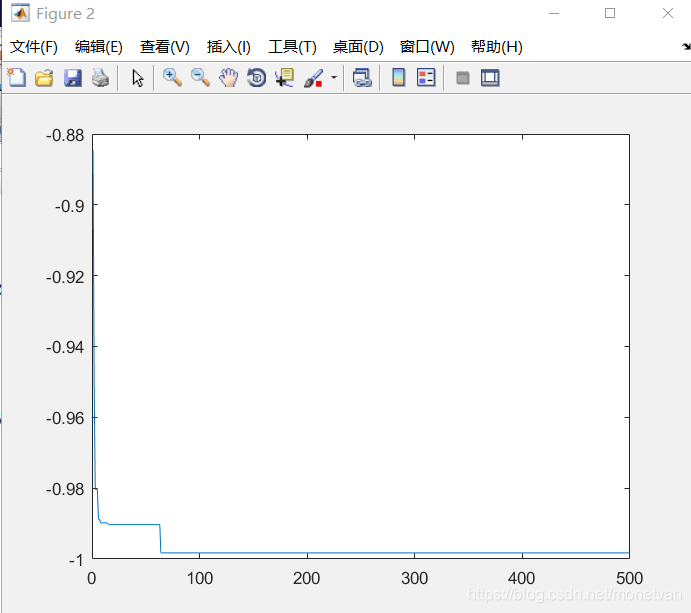
Task: Click the Hide Plot Tools icon
Action: click(x=463, y=78)
